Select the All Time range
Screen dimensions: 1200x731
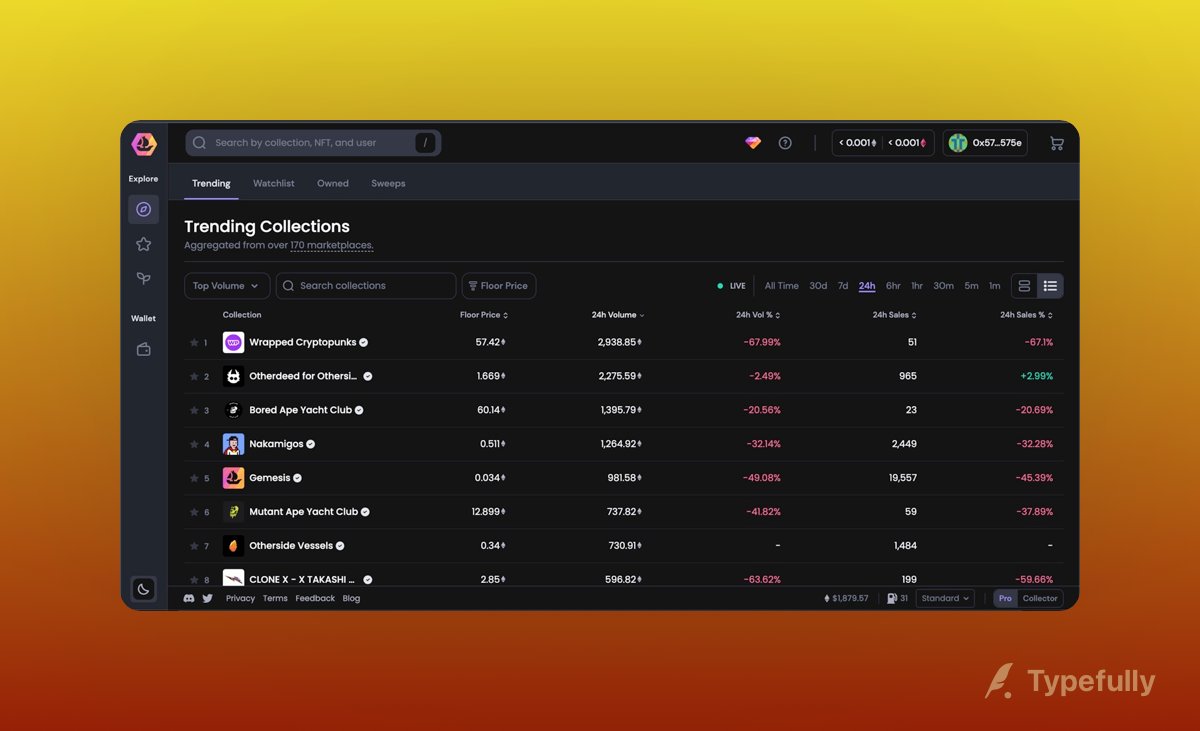pos(782,286)
